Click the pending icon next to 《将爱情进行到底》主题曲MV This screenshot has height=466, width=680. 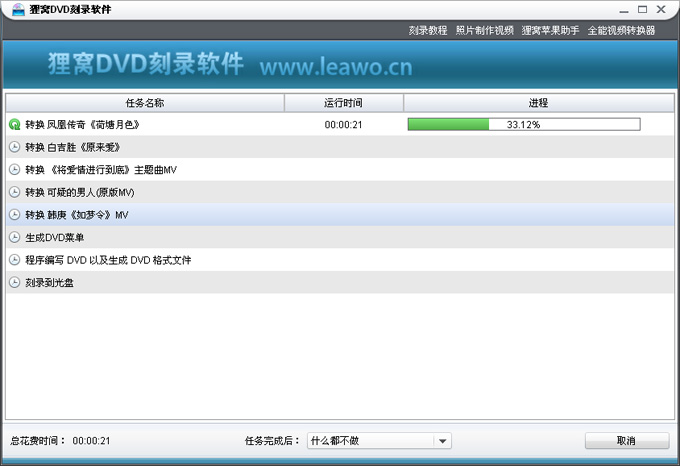coord(15,170)
